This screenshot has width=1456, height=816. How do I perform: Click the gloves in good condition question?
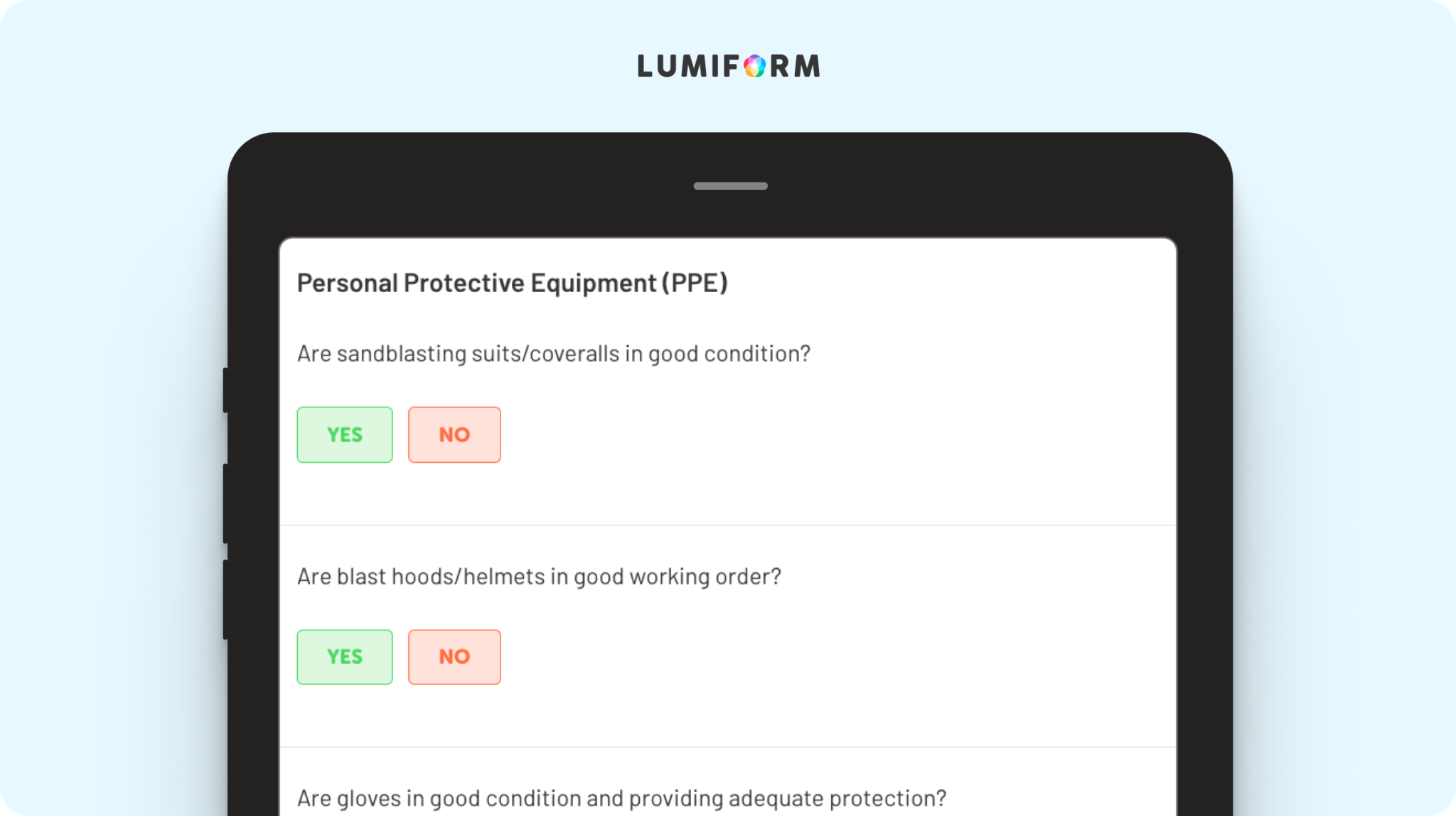pos(622,798)
